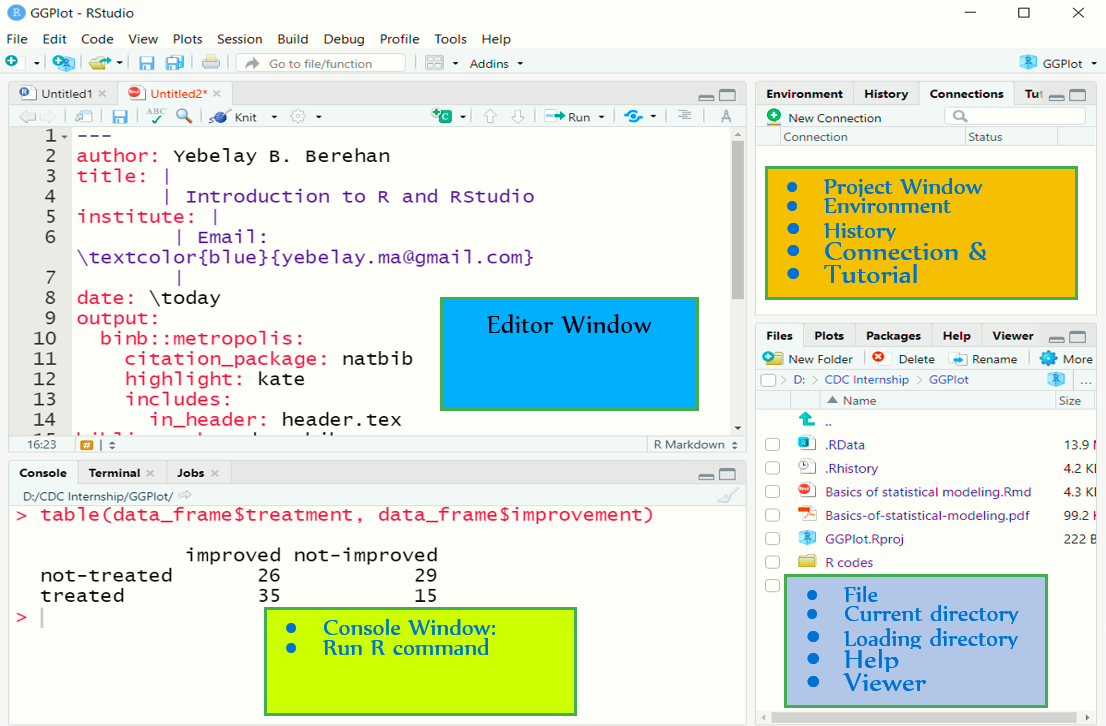Click inside the Go to file/function field

point(320,63)
